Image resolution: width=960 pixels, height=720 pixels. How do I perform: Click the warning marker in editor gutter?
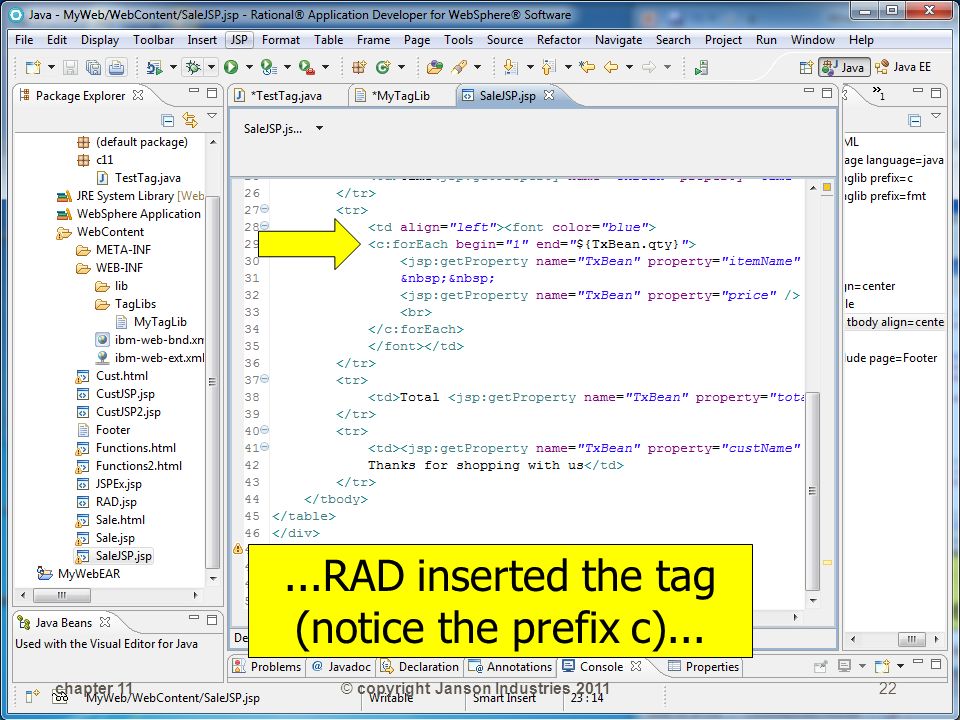[x=238, y=549]
